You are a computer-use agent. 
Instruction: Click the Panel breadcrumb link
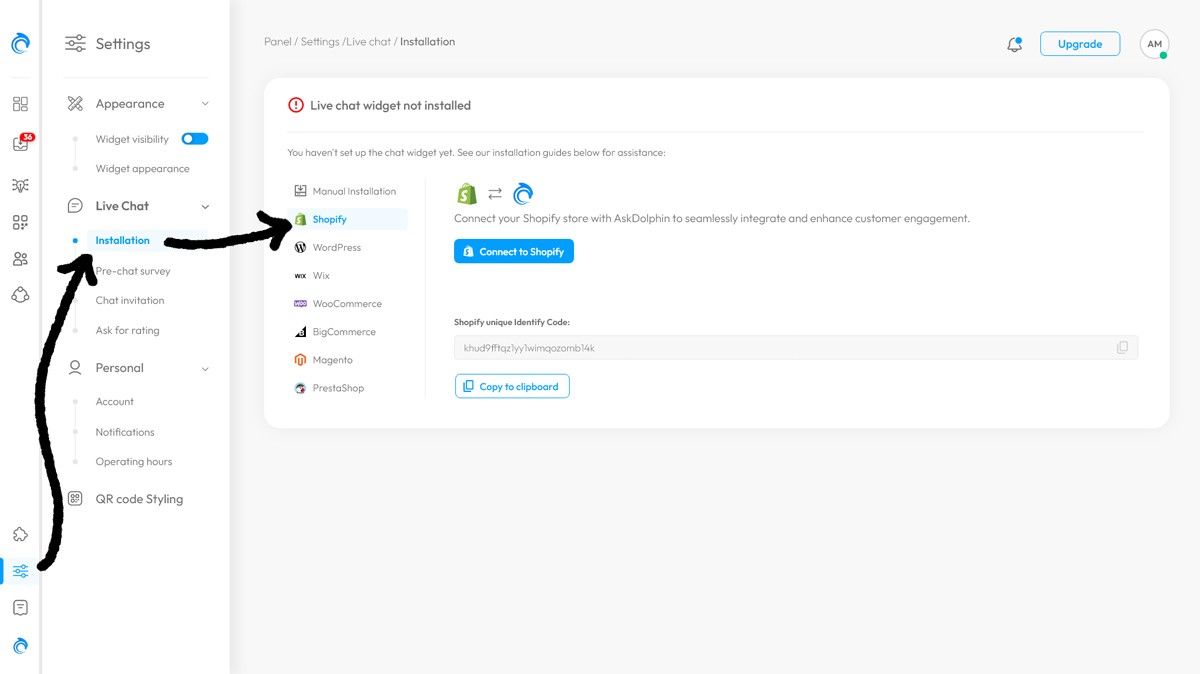coord(277,42)
